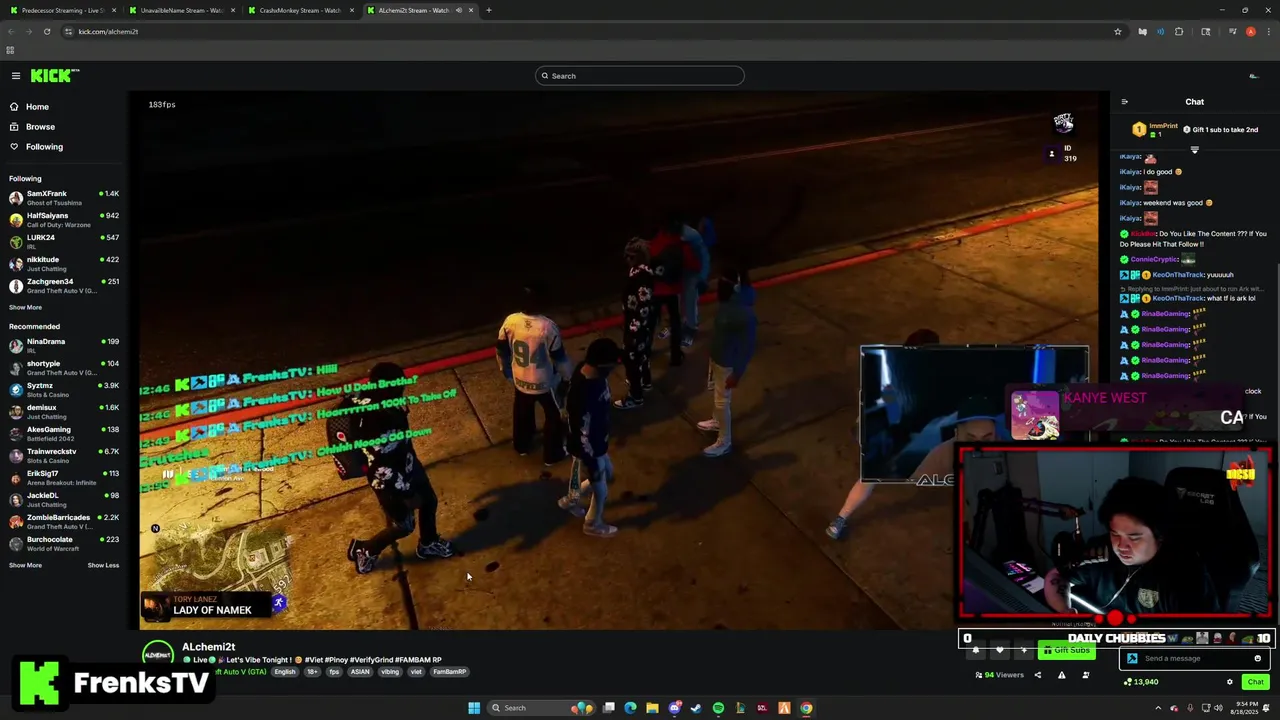Click the sparkle subscribe icon
Image resolution: width=1280 pixels, height=720 pixels.
[1023, 650]
